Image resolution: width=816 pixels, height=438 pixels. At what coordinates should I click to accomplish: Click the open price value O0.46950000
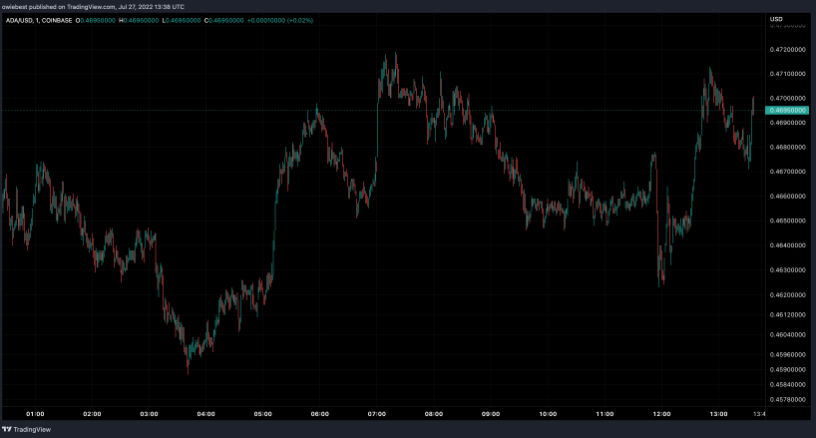(x=96, y=20)
